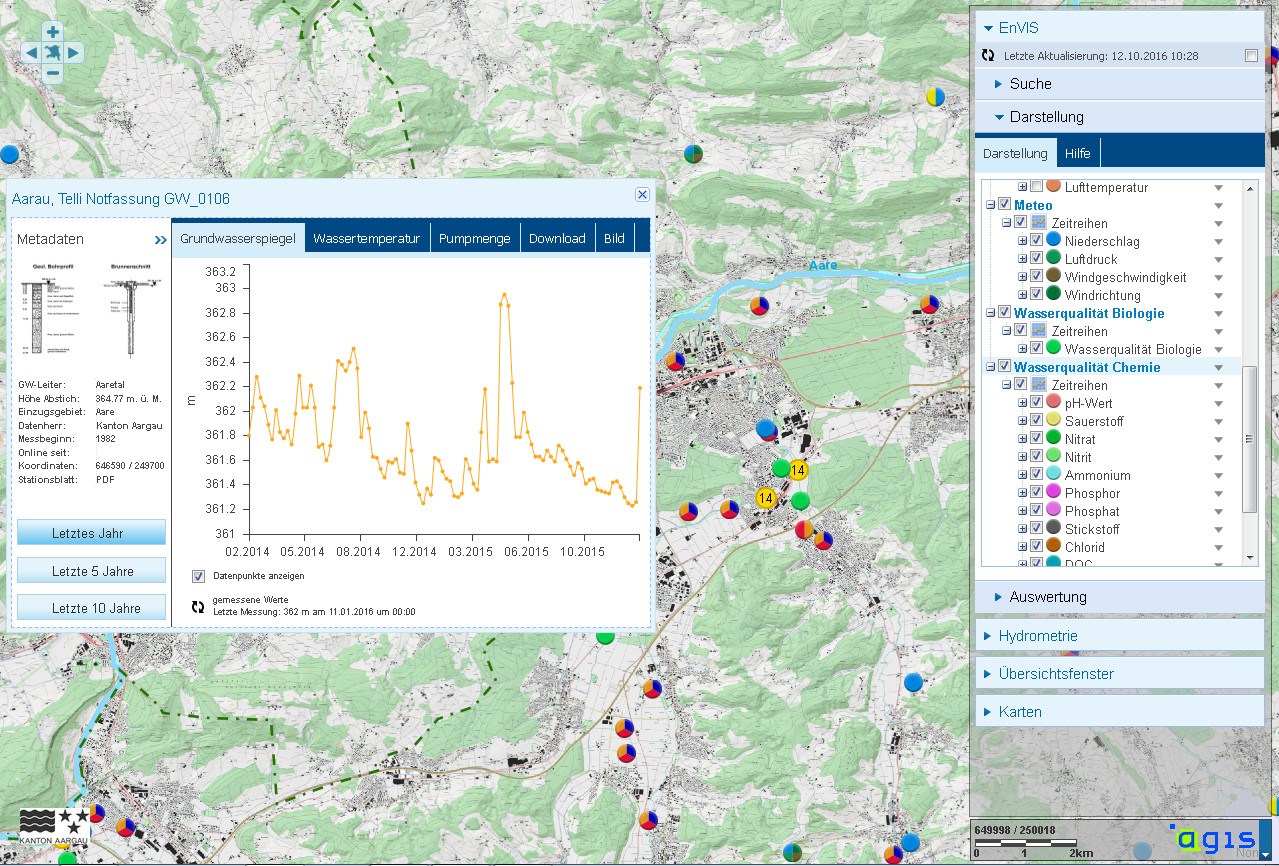Uncheck the Lufttemperatur layer checkbox
Viewport: 1279px width, 866px height.
coord(1035,187)
